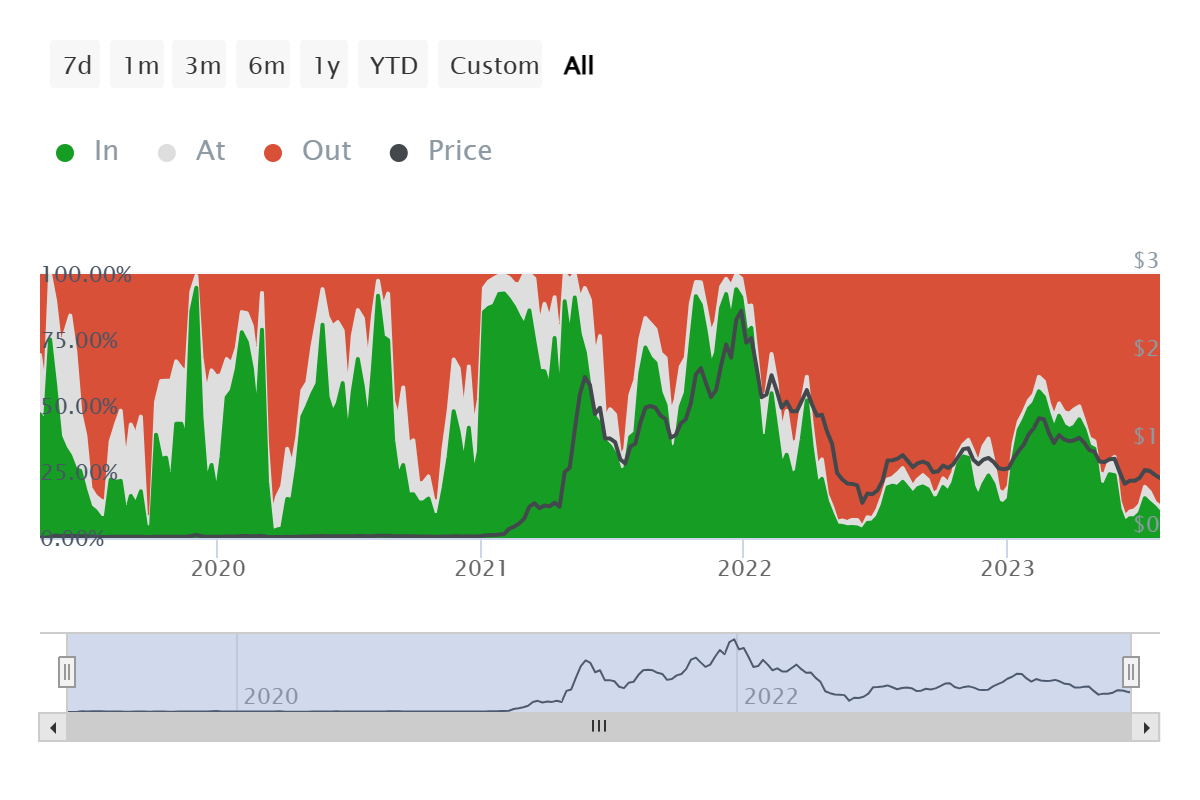Viewport: 1200px width, 800px height.
Task: Click the Price legend label
Action: point(460,151)
